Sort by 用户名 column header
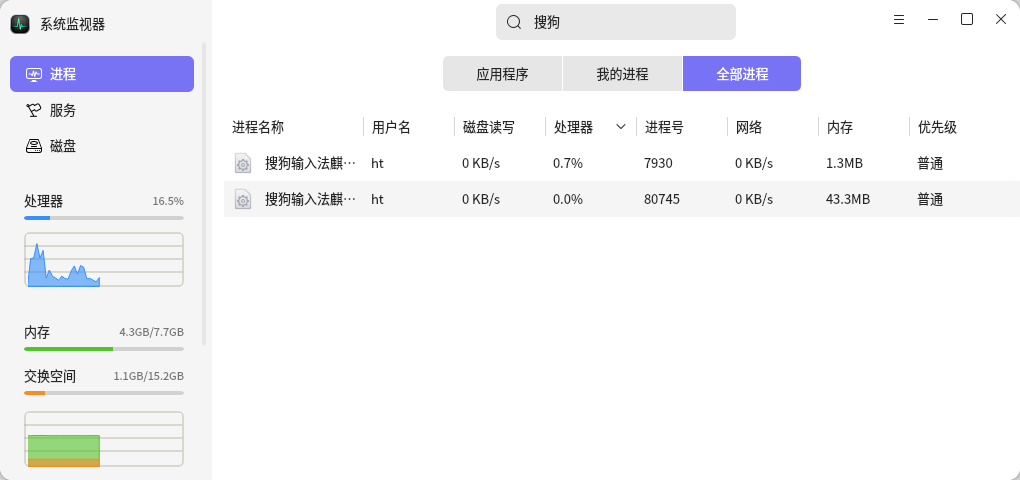 pyautogui.click(x=409, y=127)
